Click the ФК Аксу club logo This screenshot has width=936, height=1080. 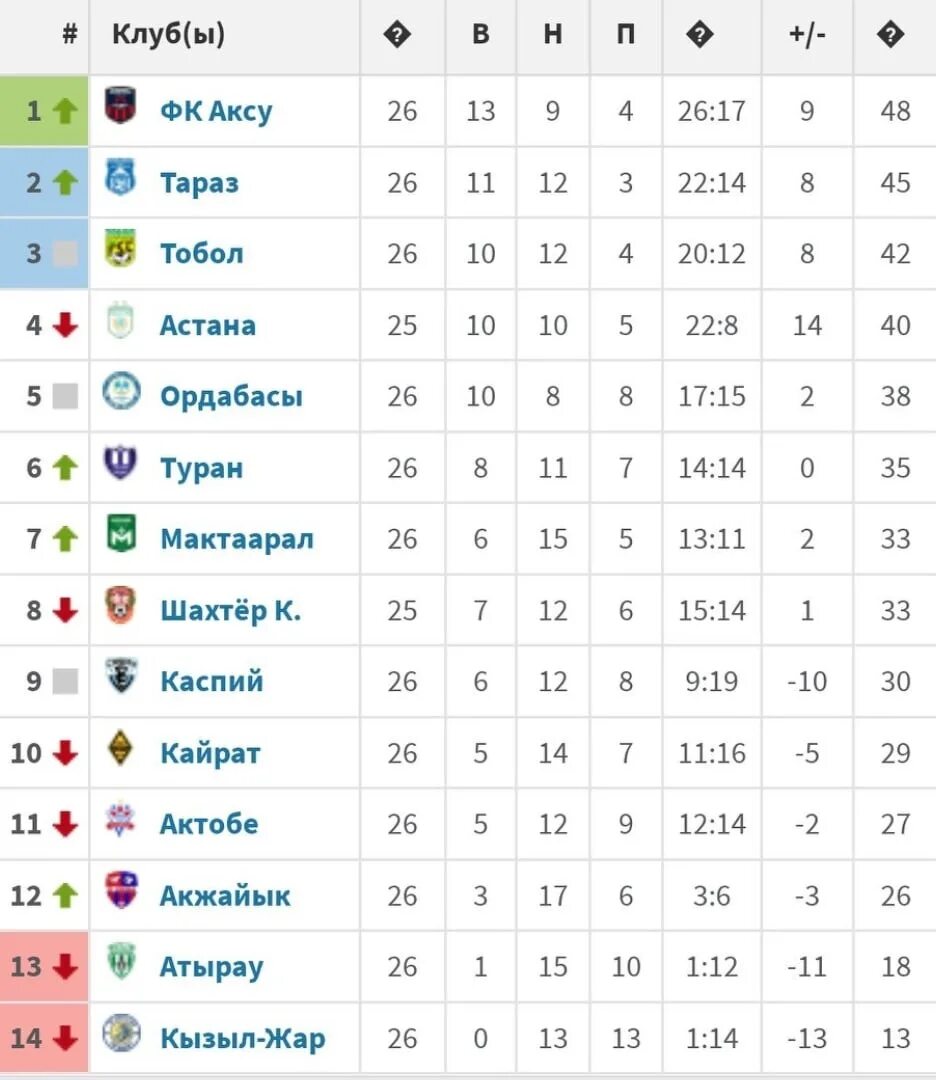120,105
